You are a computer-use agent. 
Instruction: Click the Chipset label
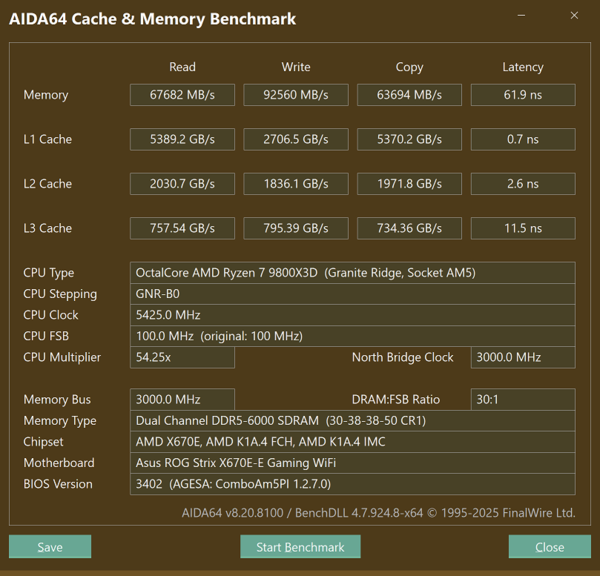pyautogui.click(x=43, y=442)
